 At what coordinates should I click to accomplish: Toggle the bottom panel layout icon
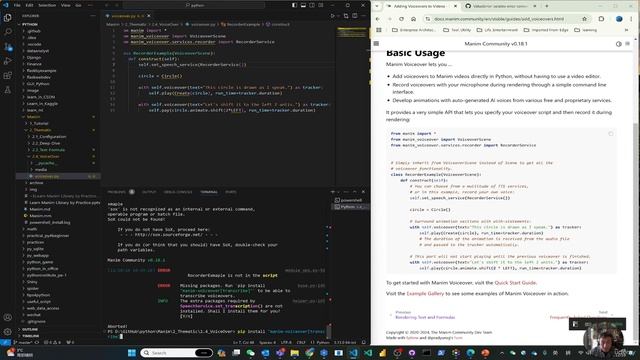tap(303, 5)
